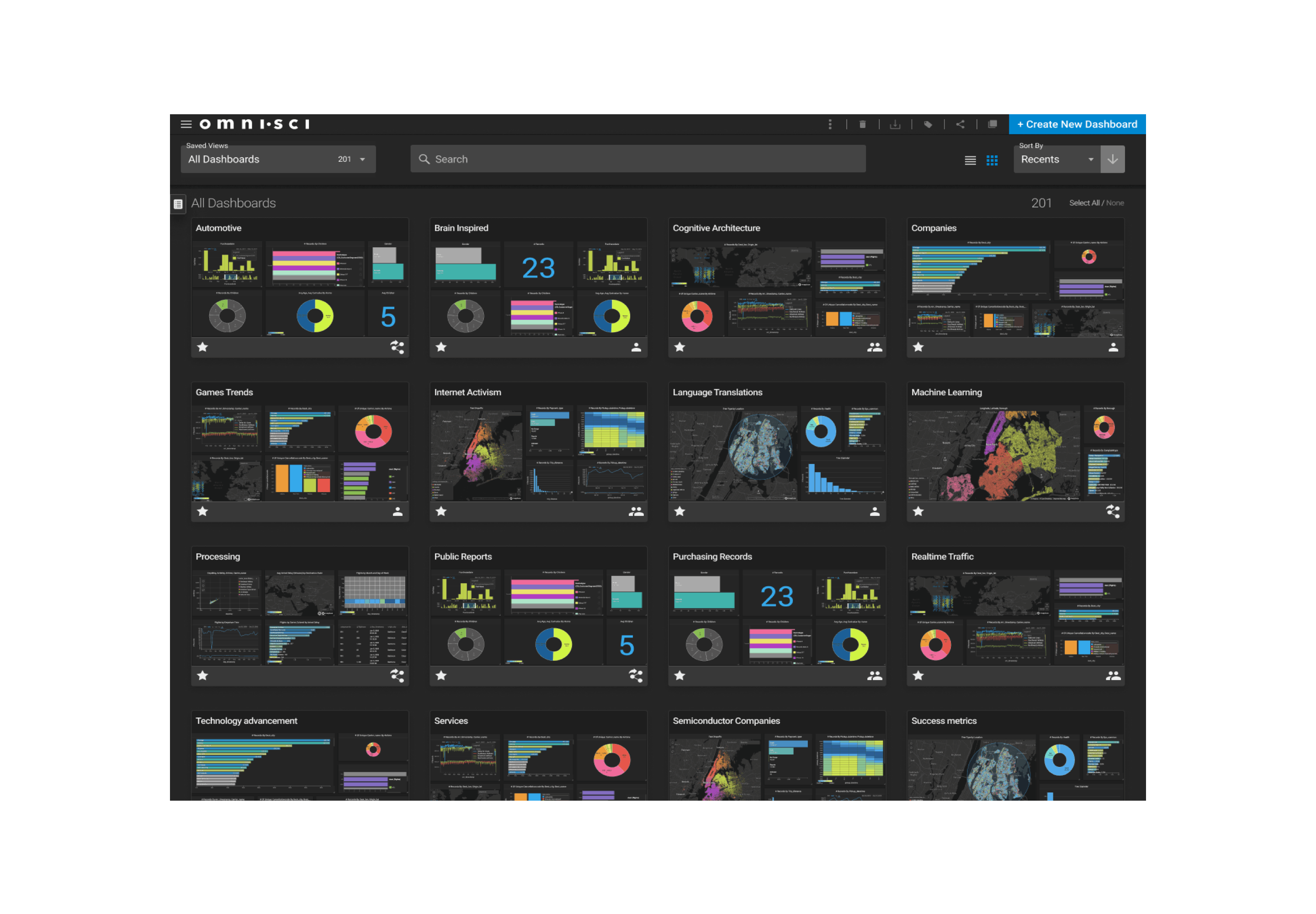Click the tag labeling icon in the toolbar
Screen dimensions: 1316x914
pyautogui.click(x=929, y=124)
